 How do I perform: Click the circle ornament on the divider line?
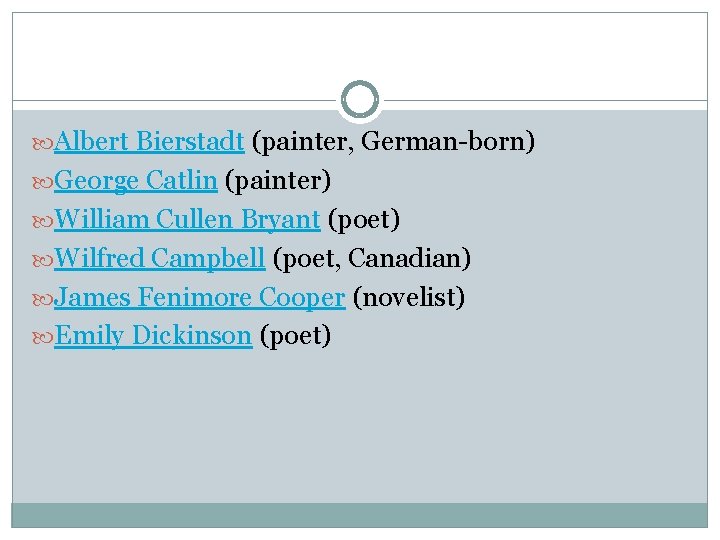[x=360, y=100]
